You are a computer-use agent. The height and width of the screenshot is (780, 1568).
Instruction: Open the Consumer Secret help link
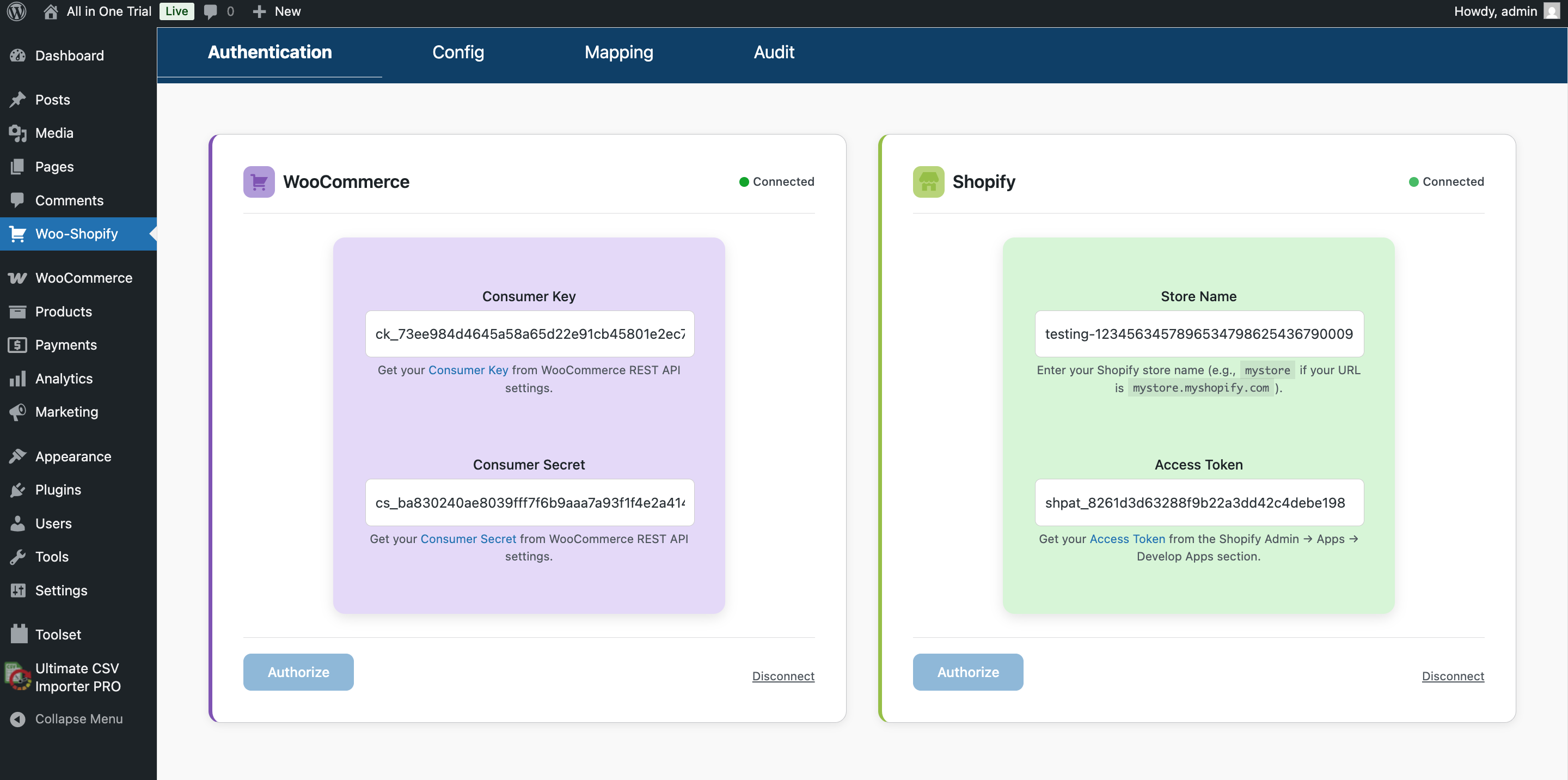coord(468,538)
